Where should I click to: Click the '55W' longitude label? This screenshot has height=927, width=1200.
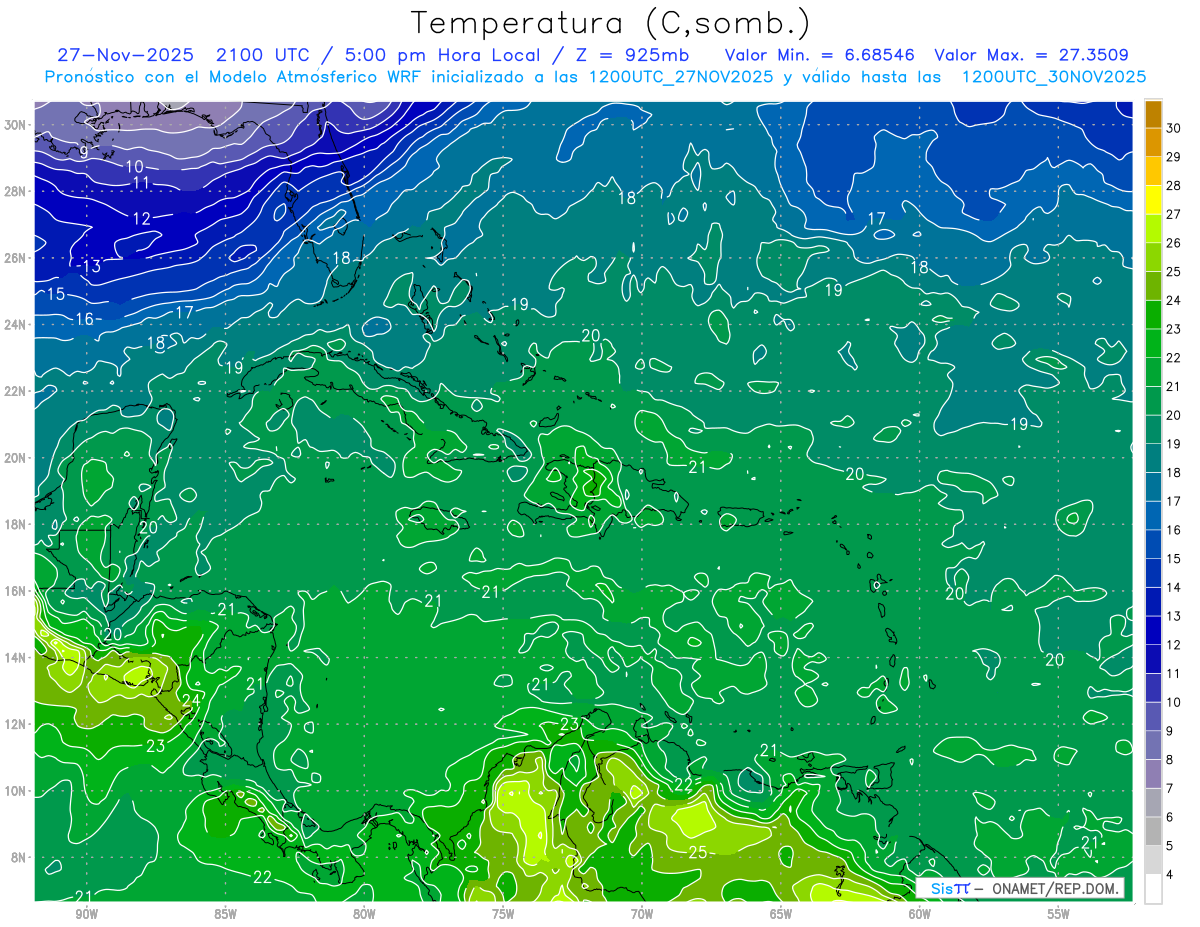click(1059, 914)
